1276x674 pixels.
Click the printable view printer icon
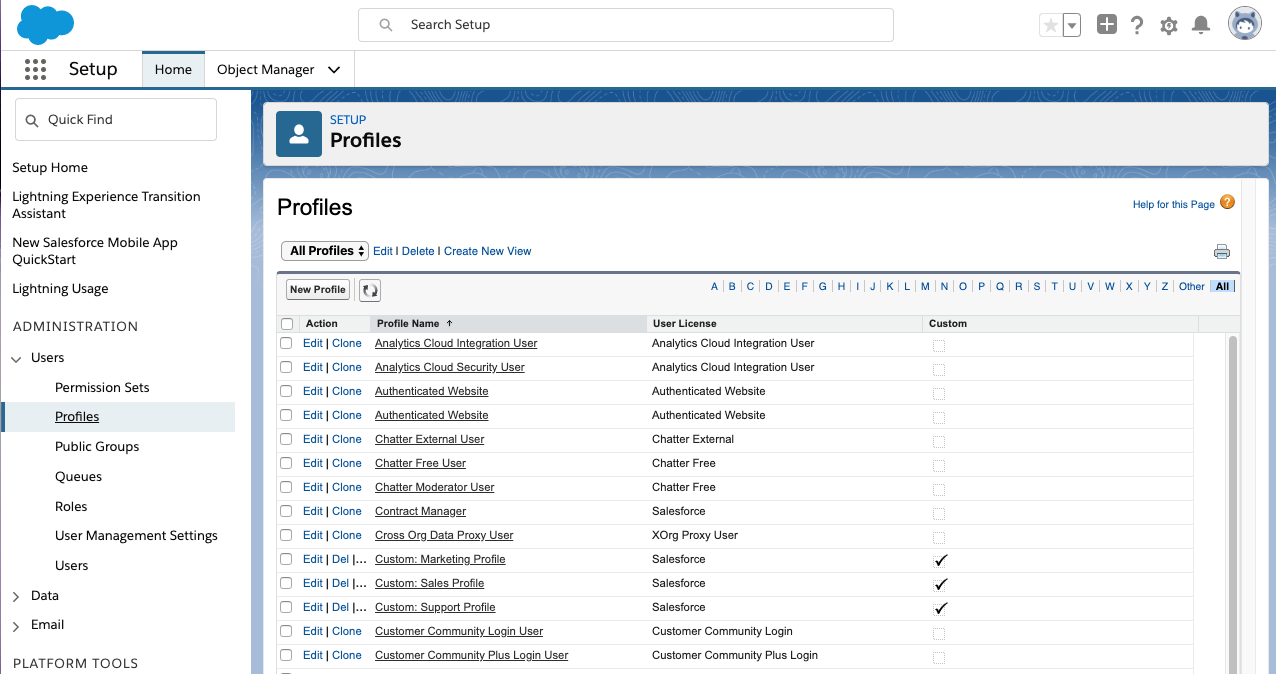(x=1221, y=252)
